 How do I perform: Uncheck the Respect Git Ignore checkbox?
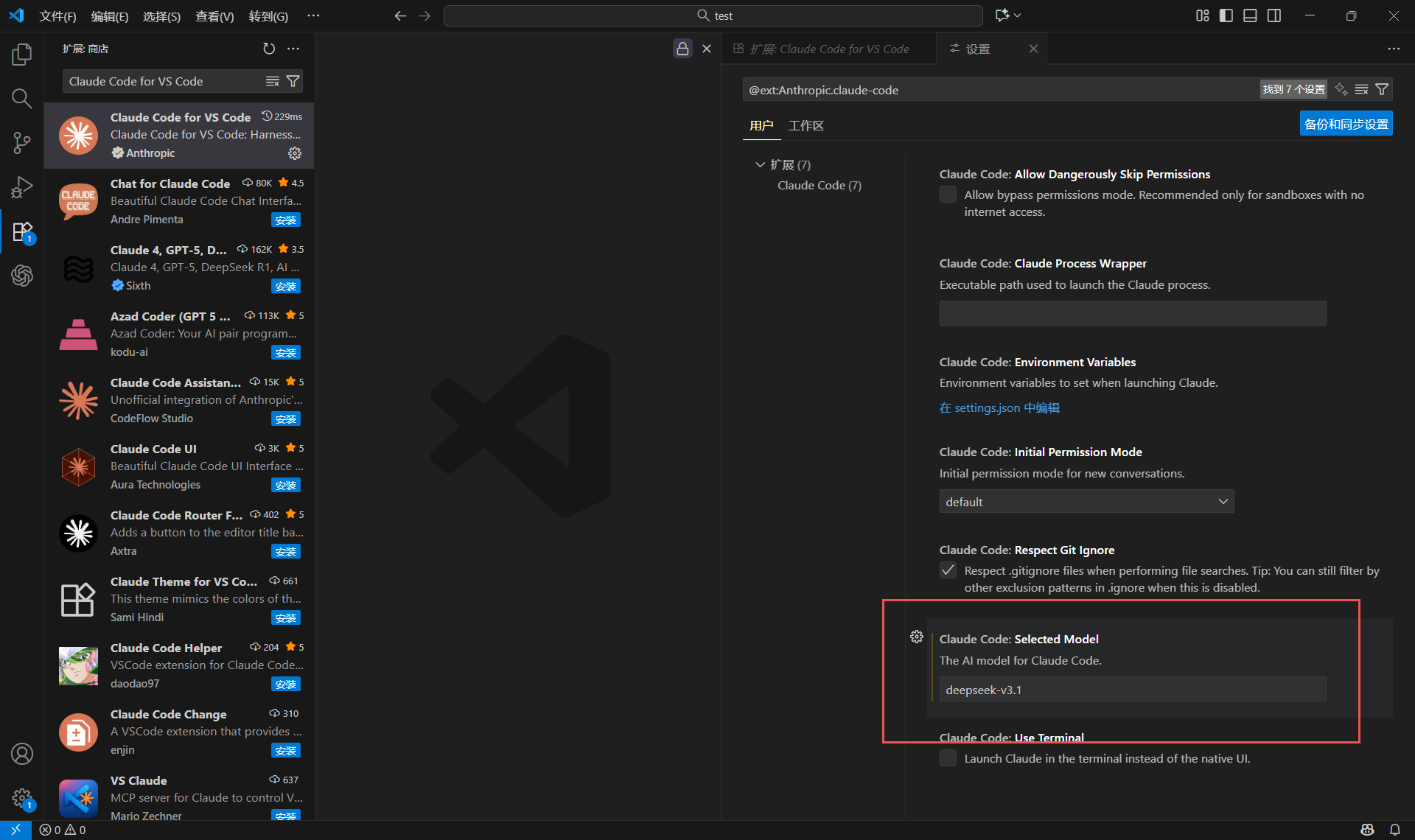pyautogui.click(x=948, y=570)
